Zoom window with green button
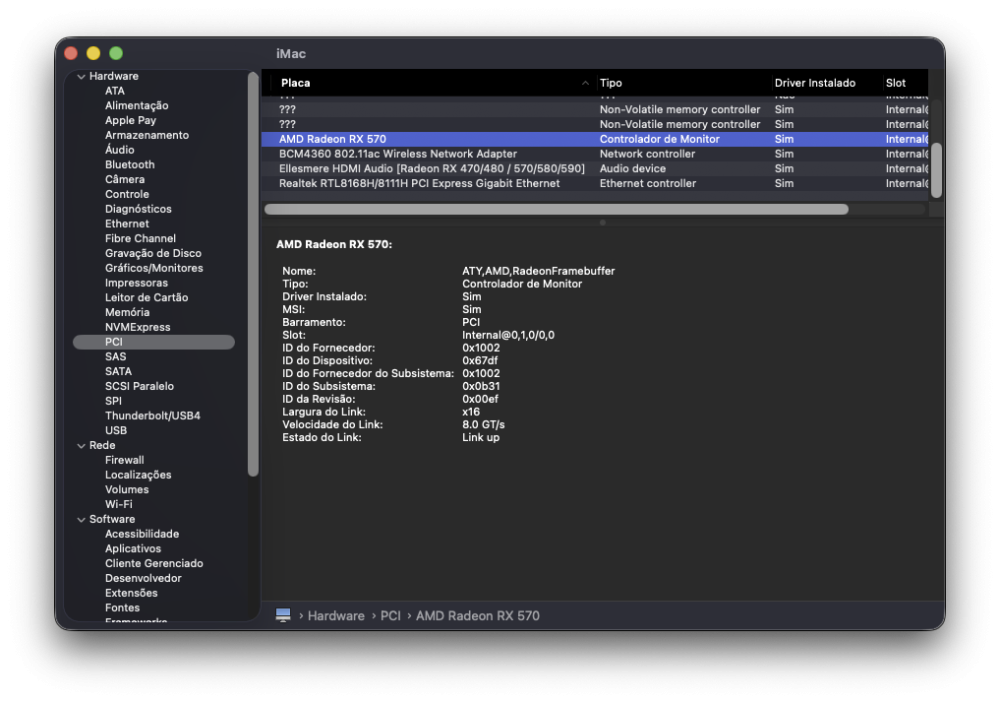This screenshot has width=1000, height=703. (x=116, y=54)
